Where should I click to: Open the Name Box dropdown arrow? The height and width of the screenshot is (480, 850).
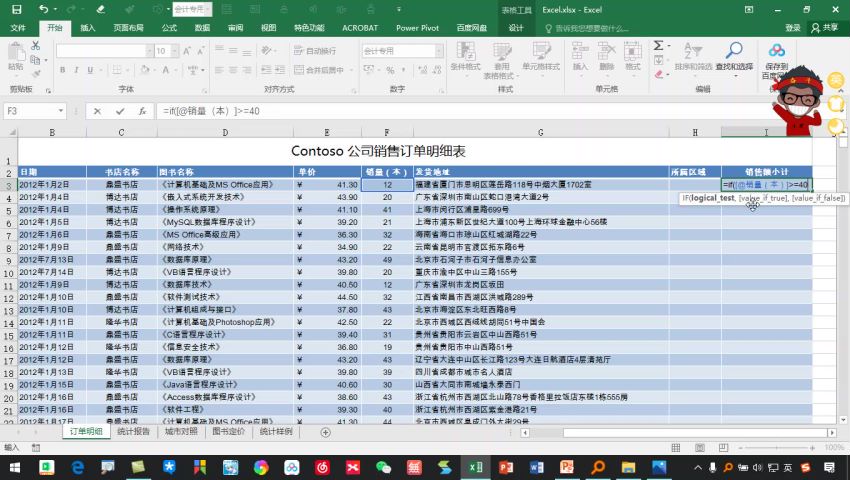point(61,111)
